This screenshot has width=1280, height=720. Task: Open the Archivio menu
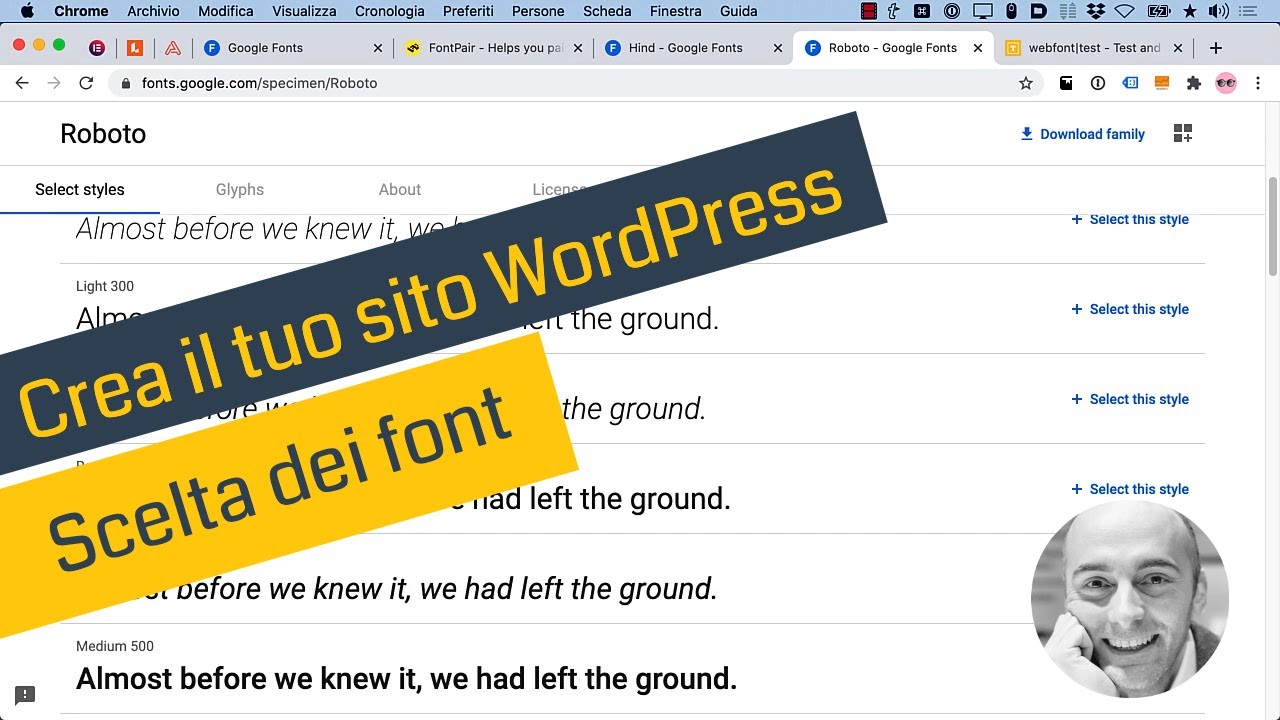point(153,11)
